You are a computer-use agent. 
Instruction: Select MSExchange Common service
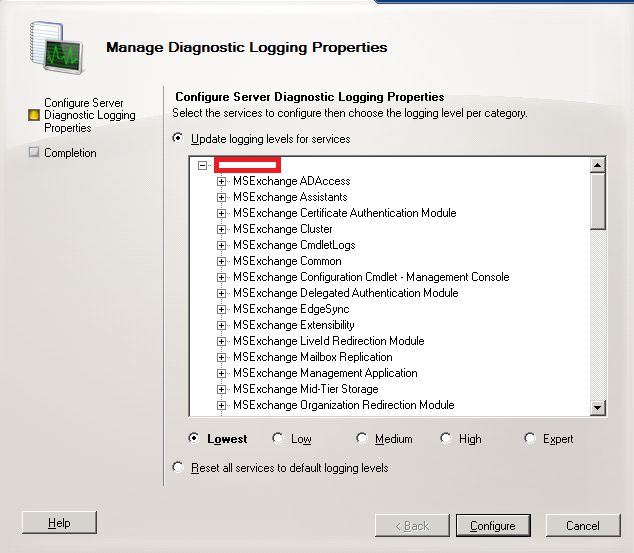[287, 261]
